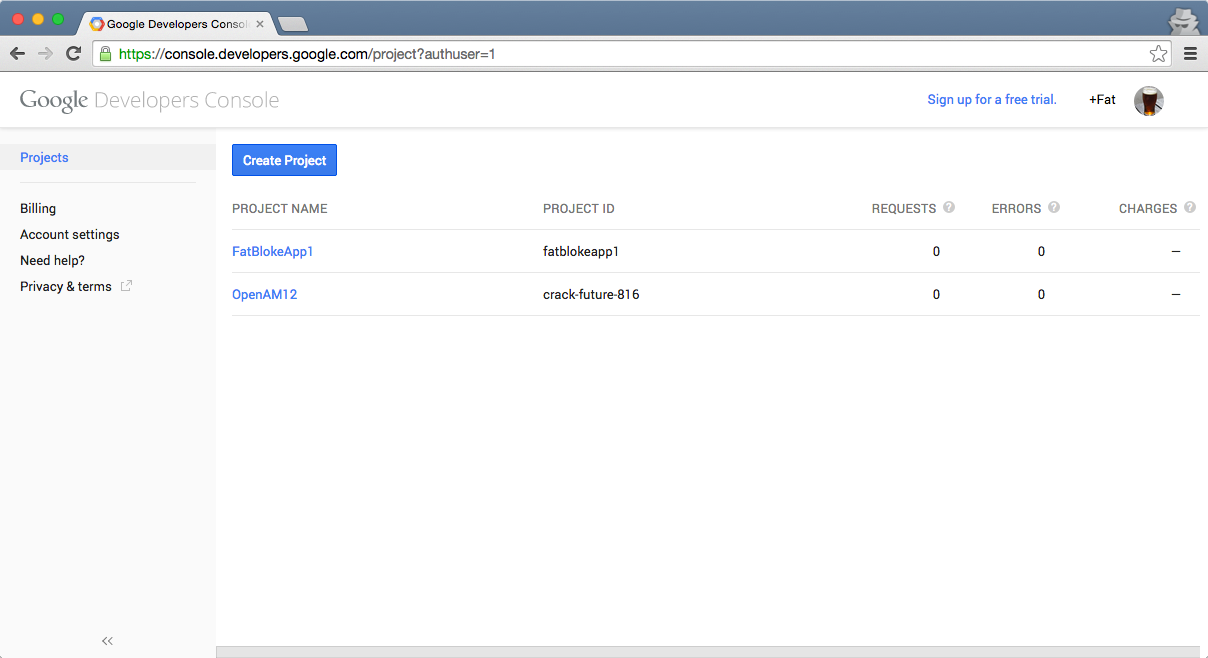Open the FatBlokeApp1 project

pyautogui.click(x=273, y=251)
